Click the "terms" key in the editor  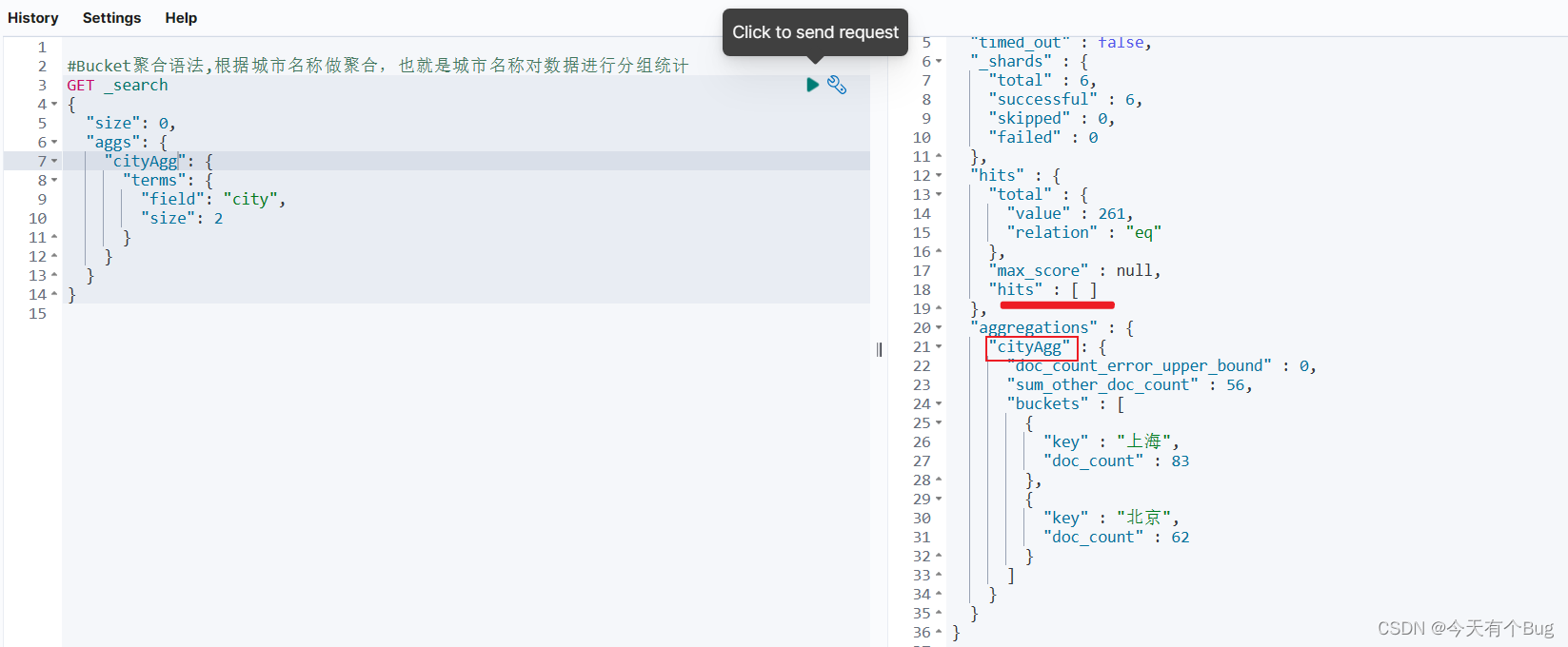point(154,180)
